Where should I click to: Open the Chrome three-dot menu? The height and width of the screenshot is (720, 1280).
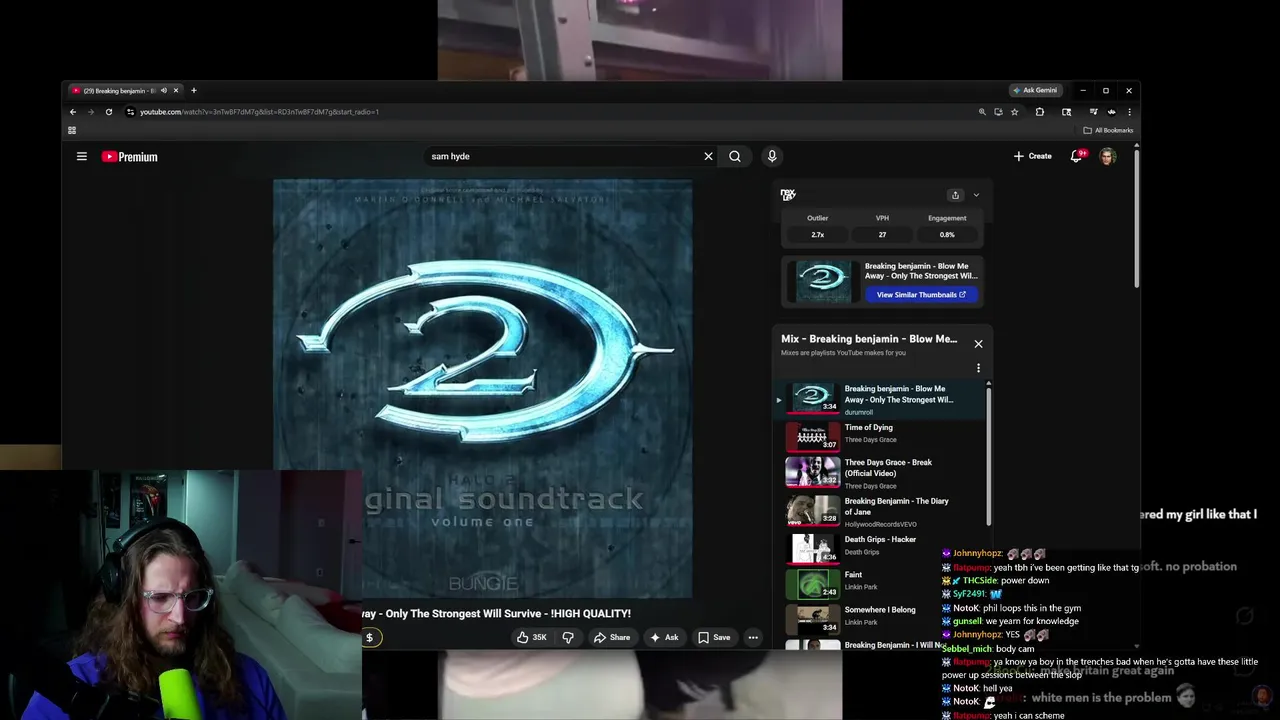[x=1129, y=112]
